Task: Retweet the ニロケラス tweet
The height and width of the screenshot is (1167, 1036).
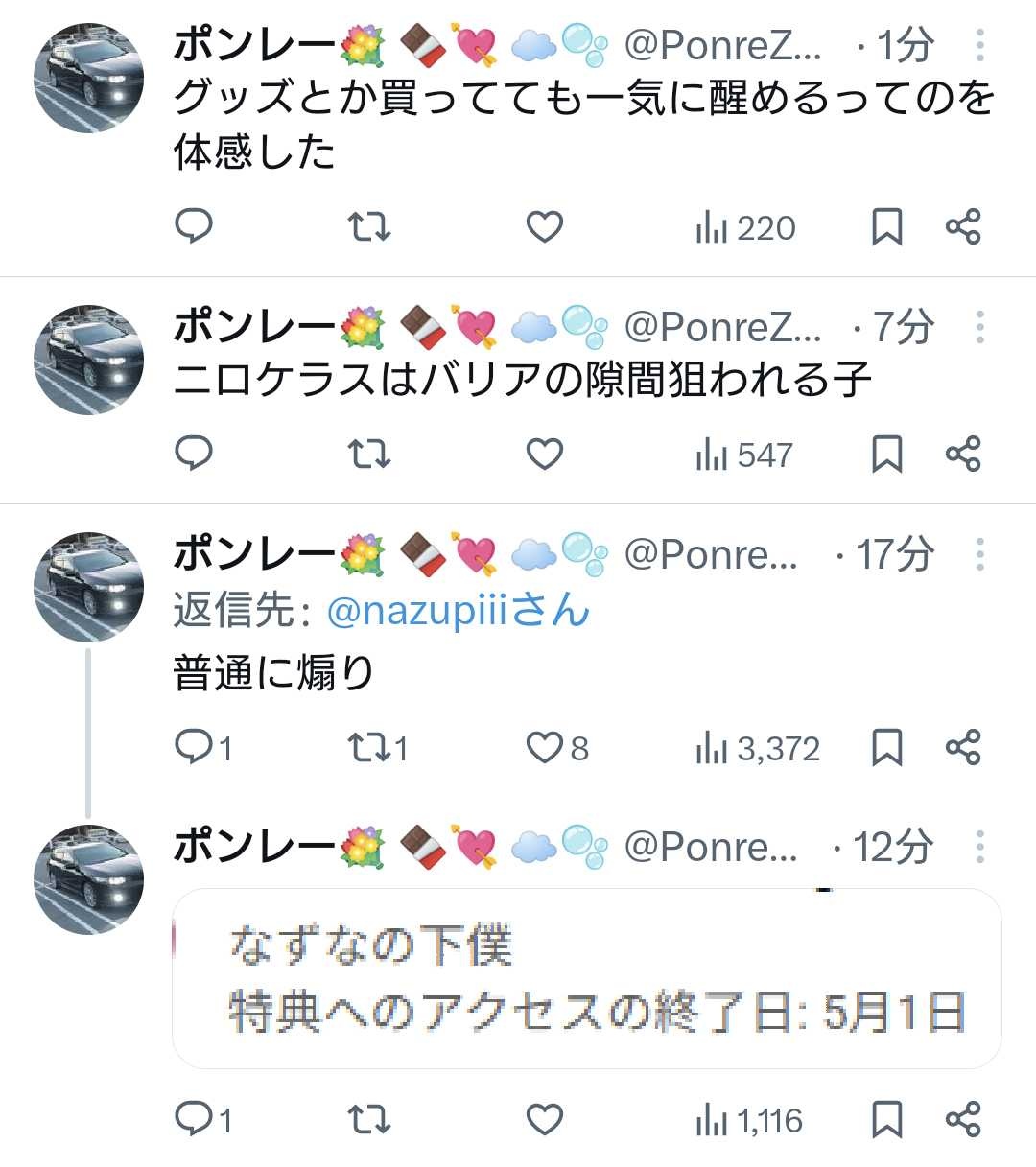Action: pos(368,454)
